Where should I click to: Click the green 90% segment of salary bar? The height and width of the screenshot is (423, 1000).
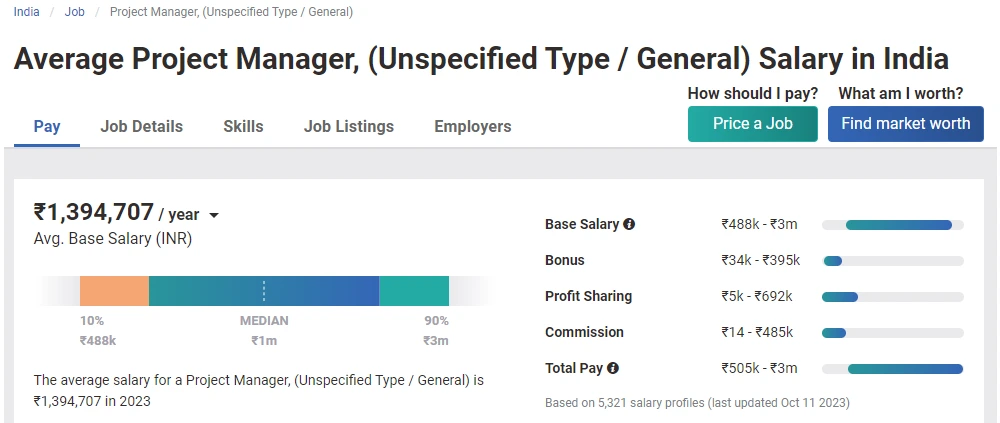click(x=414, y=291)
